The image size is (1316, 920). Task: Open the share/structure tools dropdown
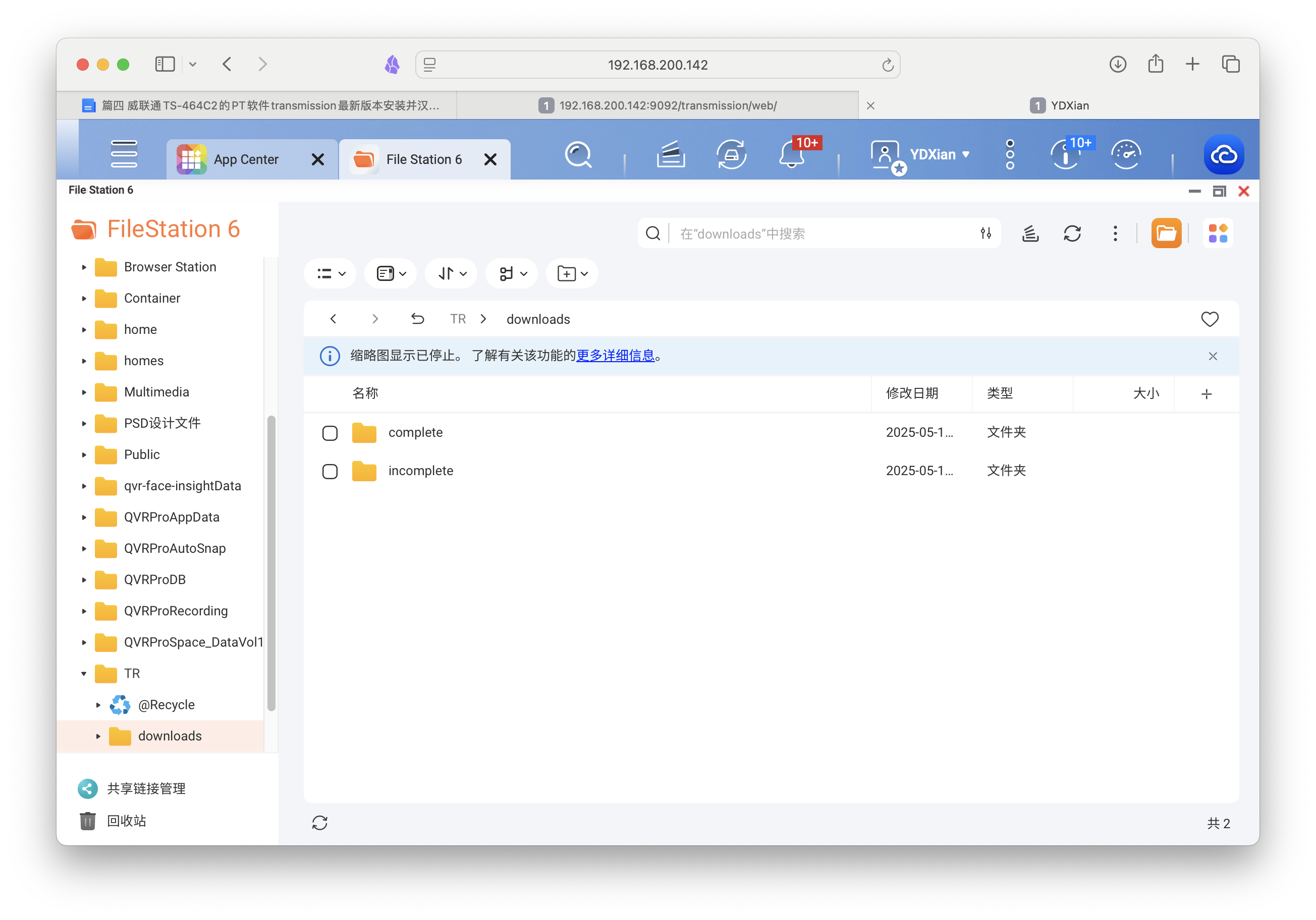(x=512, y=274)
